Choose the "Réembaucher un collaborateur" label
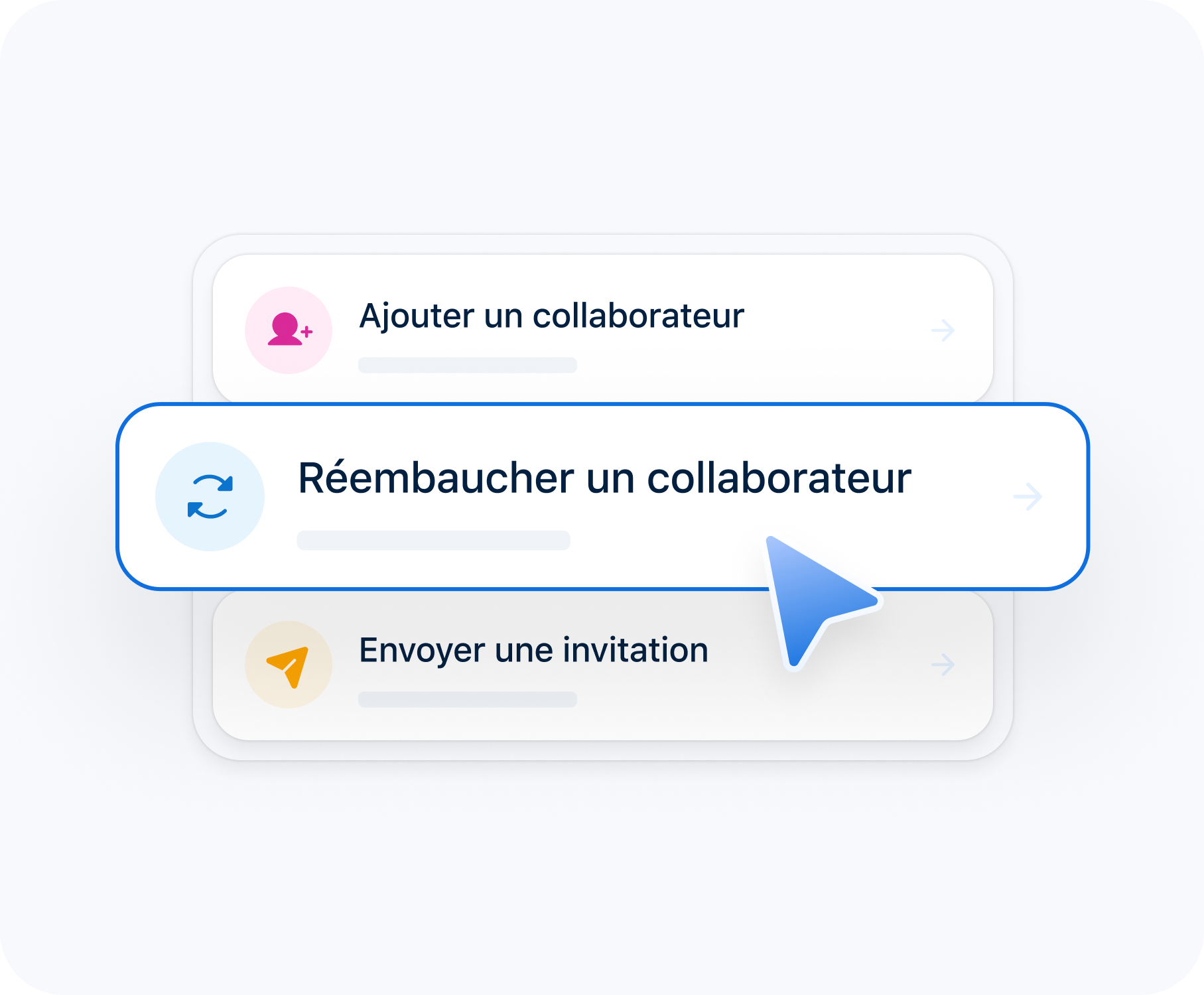The image size is (1204, 995). click(604, 478)
